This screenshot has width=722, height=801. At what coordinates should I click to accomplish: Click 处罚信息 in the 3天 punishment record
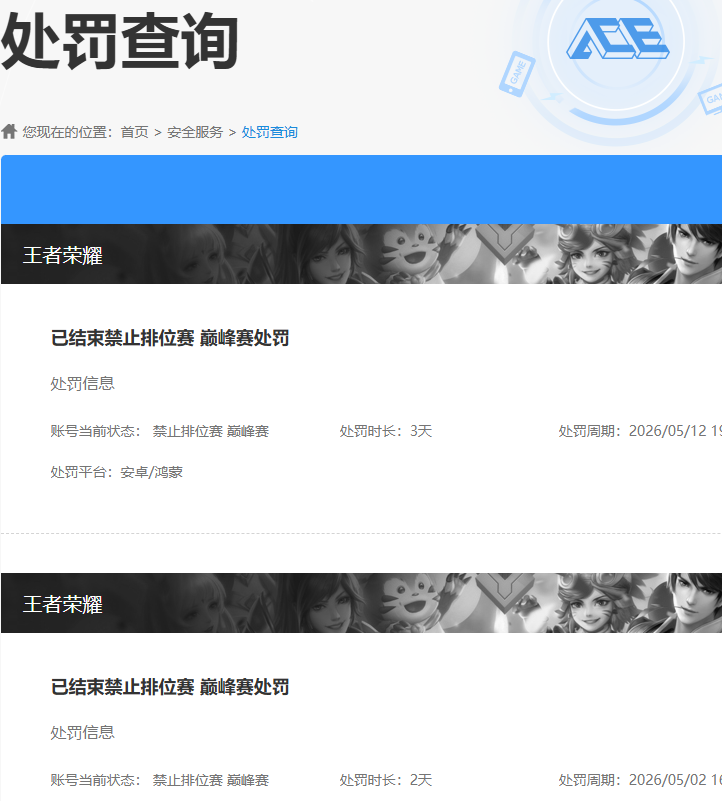(x=82, y=384)
